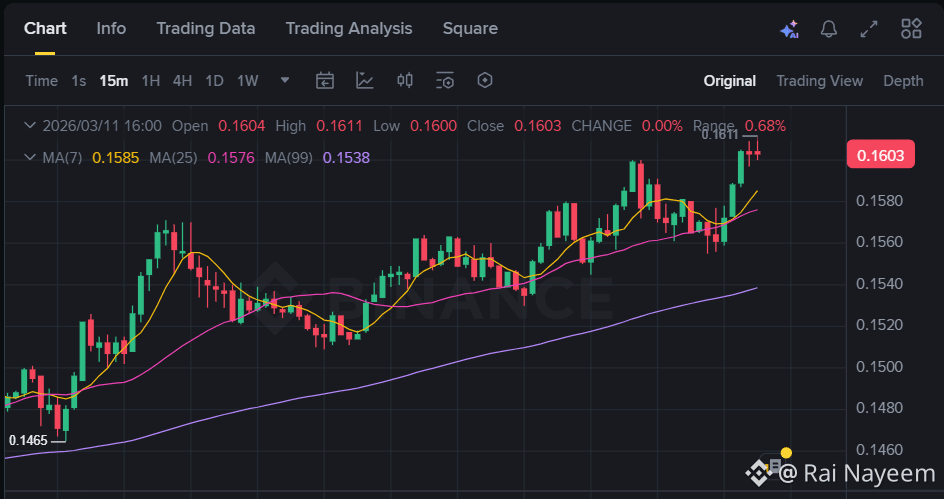Click the MA(99) value 0.1538
The width and height of the screenshot is (944, 499).
point(346,158)
